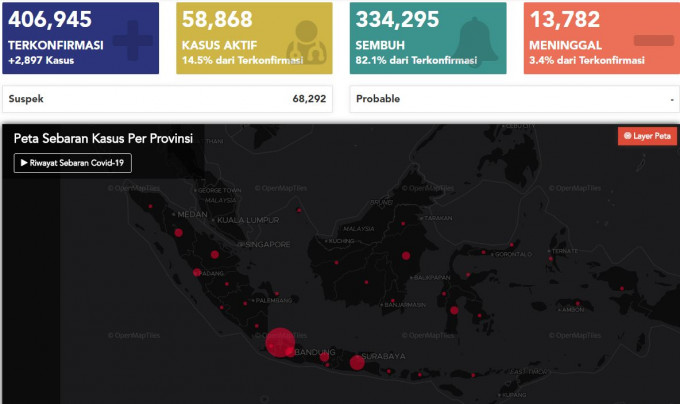Click the 334,295 Sembuh card
Viewport: 680px width, 404px height.
tap(428, 38)
